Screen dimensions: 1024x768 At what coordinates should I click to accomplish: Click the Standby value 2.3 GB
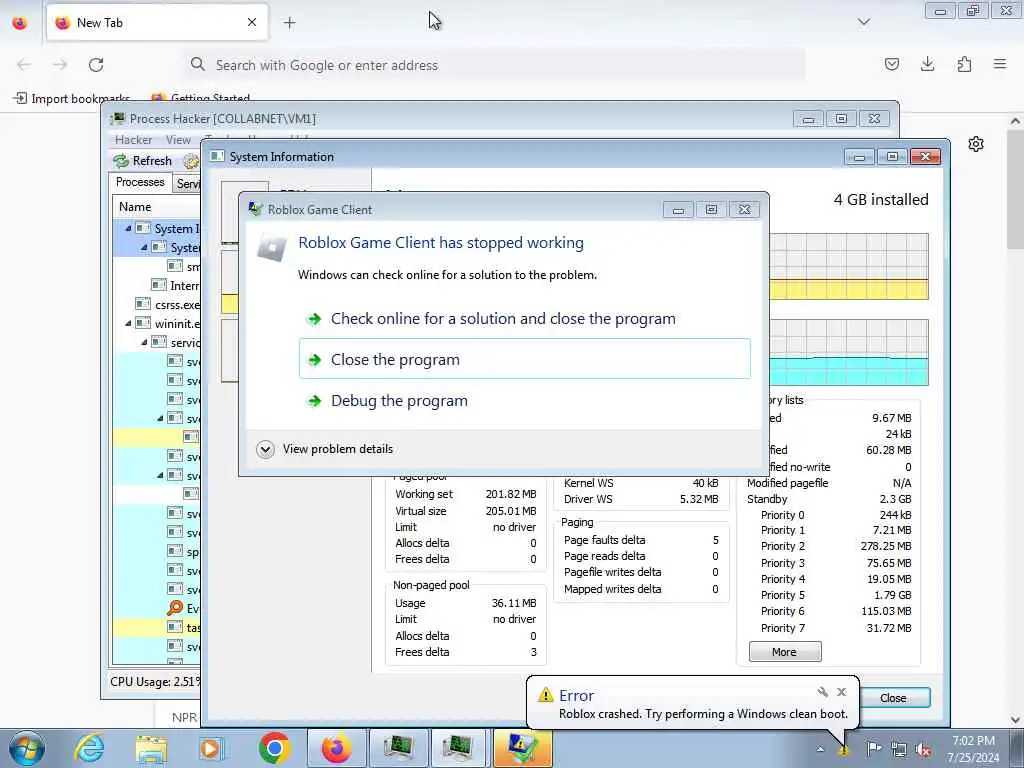point(895,499)
